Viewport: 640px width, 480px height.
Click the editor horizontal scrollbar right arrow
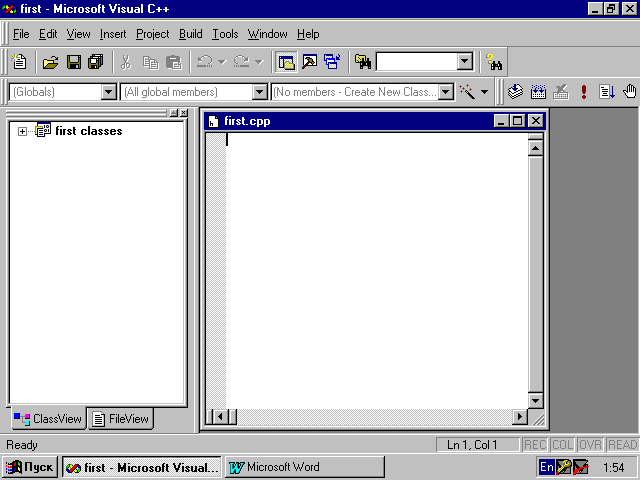tap(520, 417)
